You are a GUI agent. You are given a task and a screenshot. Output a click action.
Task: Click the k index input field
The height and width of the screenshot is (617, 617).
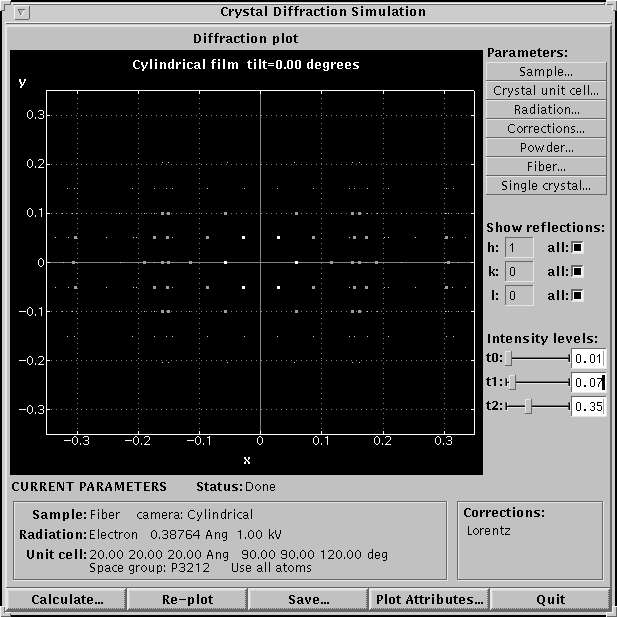519,272
